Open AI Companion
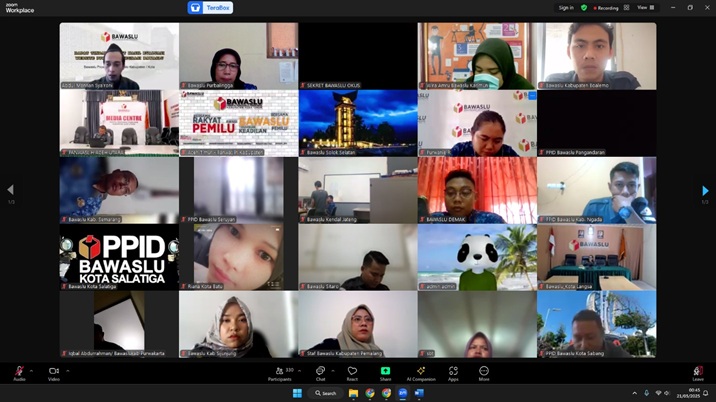 [x=421, y=373]
